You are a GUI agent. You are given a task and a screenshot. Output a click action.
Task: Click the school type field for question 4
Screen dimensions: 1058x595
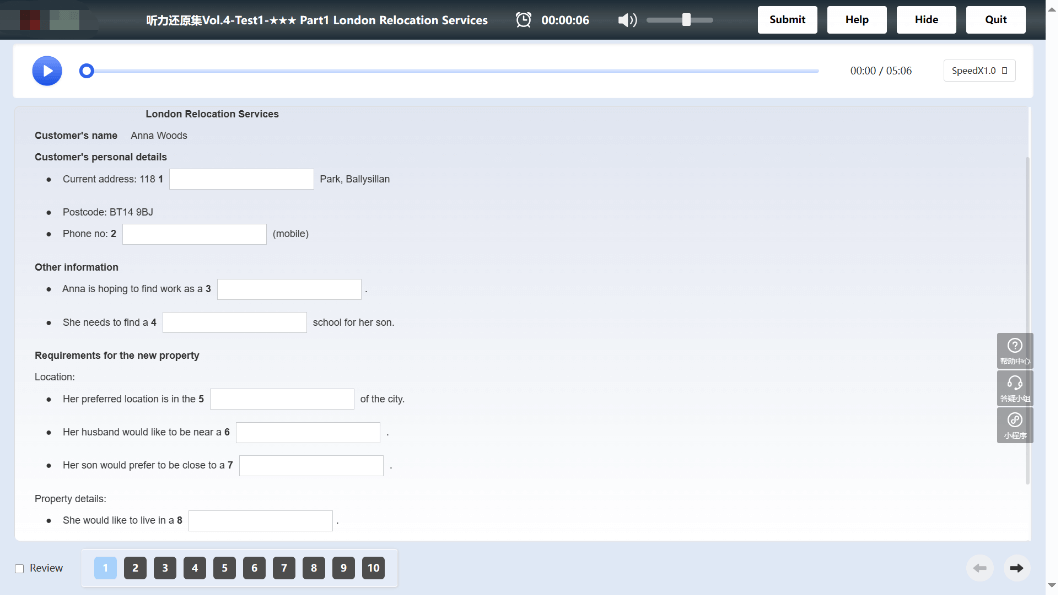pyautogui.click(x=235, y=322)
